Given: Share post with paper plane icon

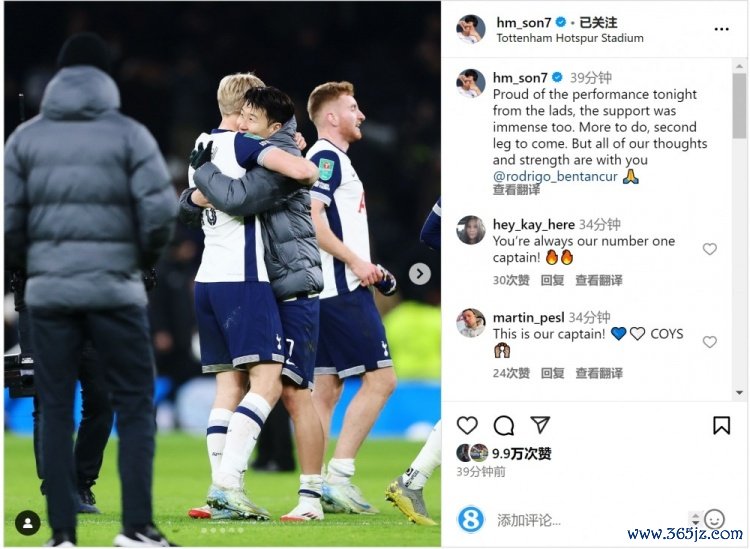Looking at the screenshot, I should click(x=540, y=424).
